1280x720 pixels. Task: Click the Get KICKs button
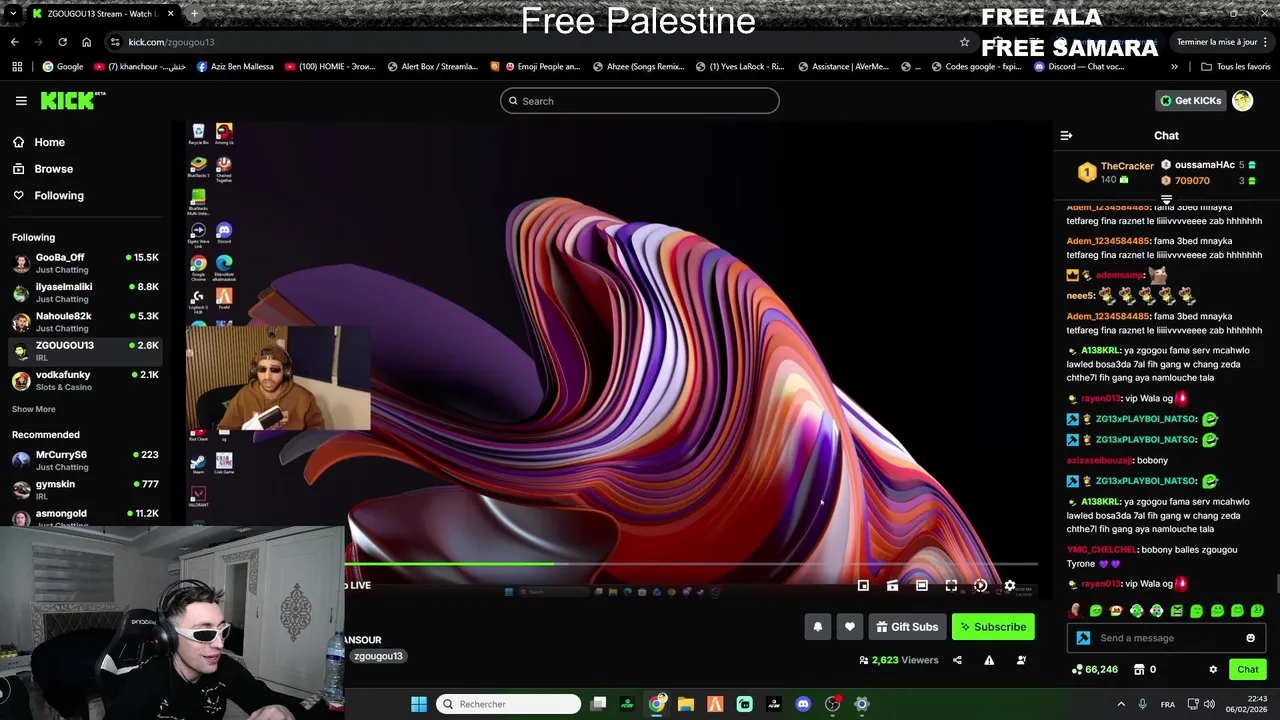[x=1190, y=100]
